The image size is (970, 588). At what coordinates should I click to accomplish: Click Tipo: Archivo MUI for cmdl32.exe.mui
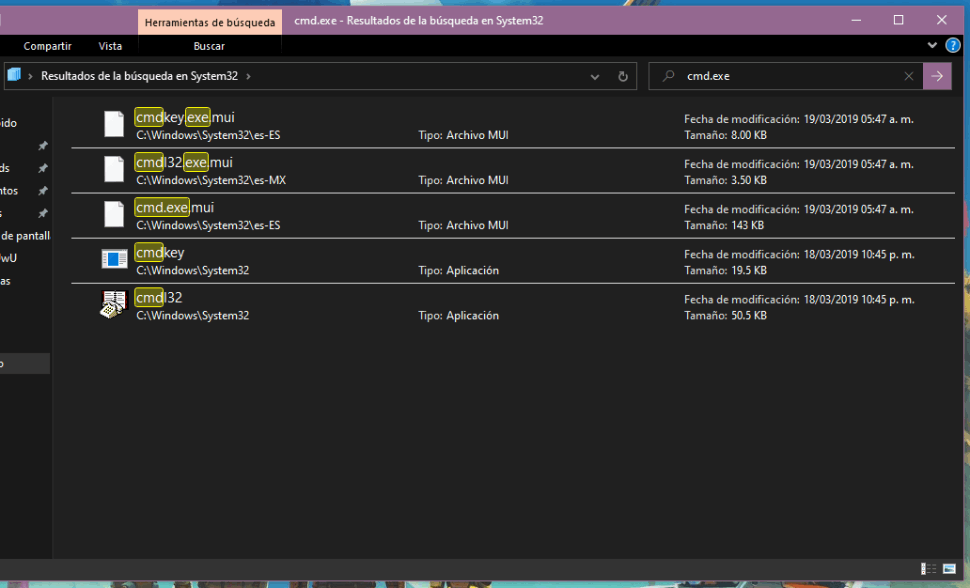click(463, 180)
